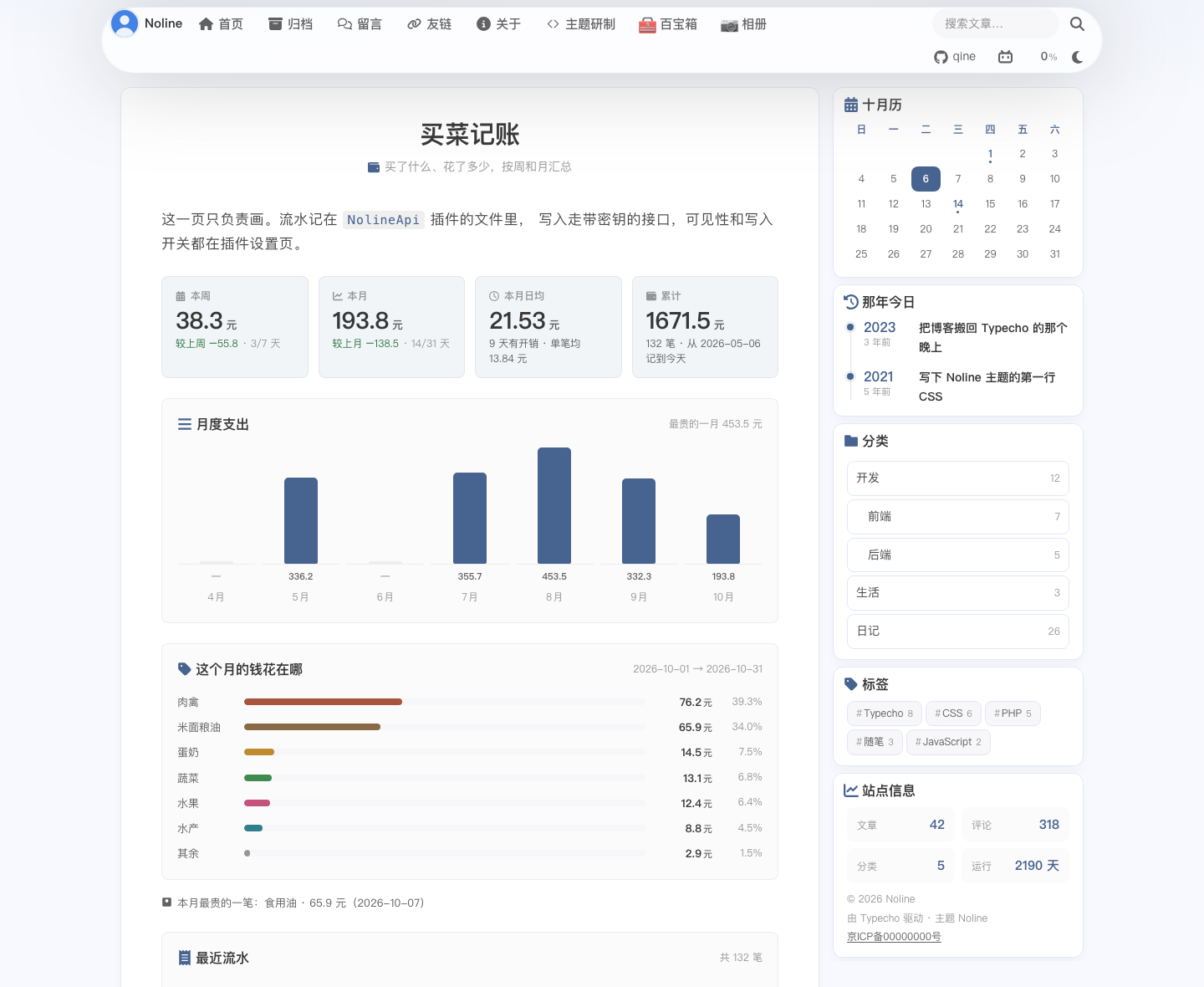Viewport: 1204px width, 987px height.
Task: Open the 归档 archive page
Action: pos(290,24)
